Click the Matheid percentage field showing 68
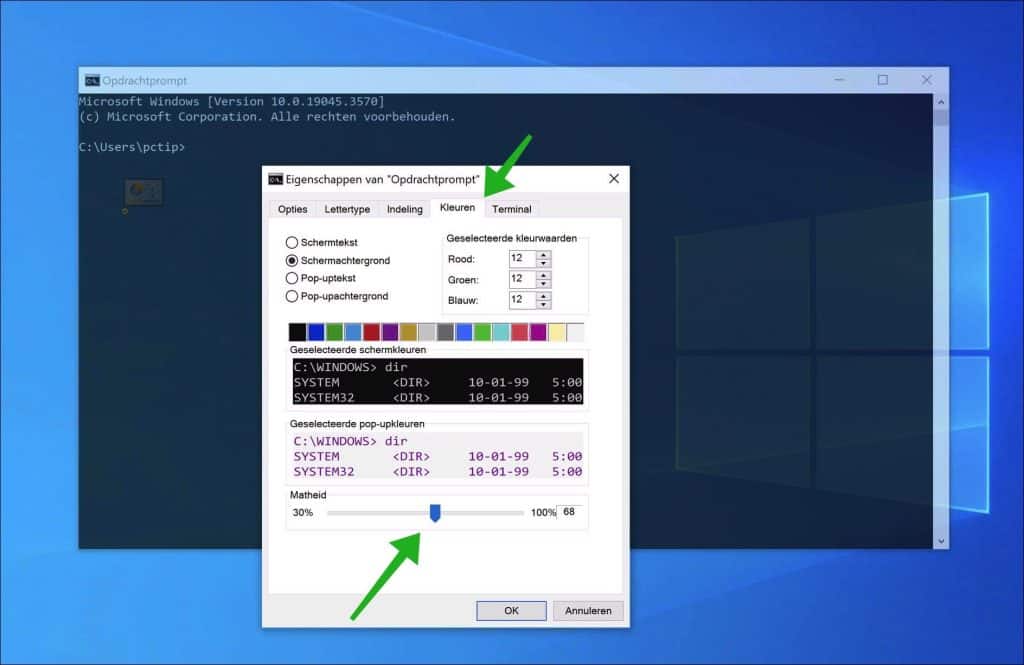Image resolution: width=1024 pixels, height=665 pixels. (x=569, y=512)
